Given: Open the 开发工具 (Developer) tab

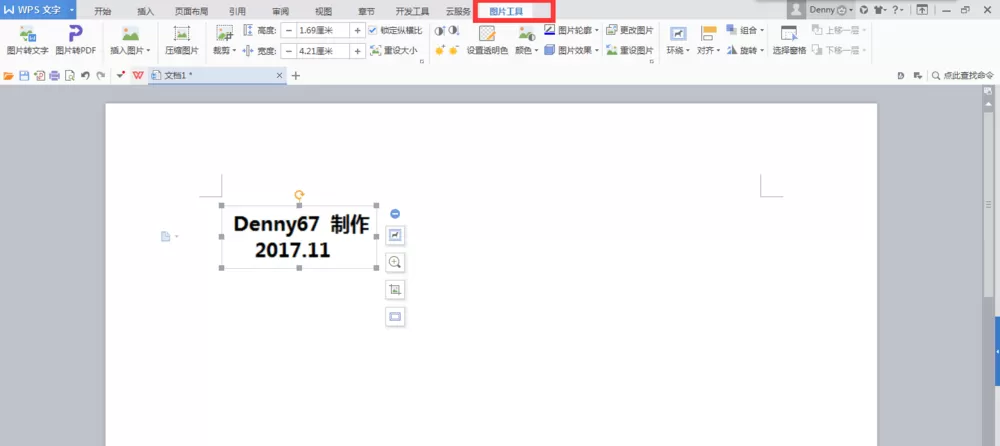Looking at the screenshot, I should click(x=412, y=11).
